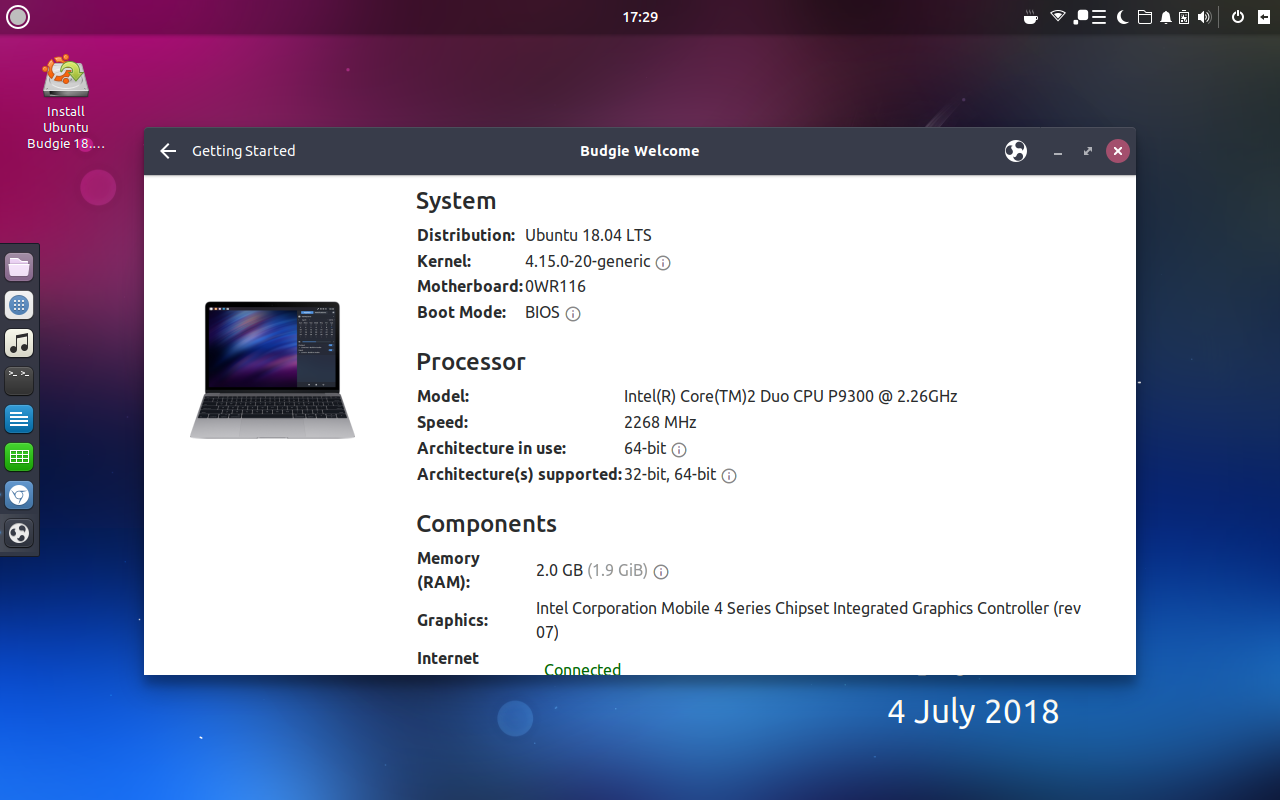Screen dimensions: 1280x800
Task: Click info icon next to memory 1.9 GiB
Action: click(x=661, y=572)
